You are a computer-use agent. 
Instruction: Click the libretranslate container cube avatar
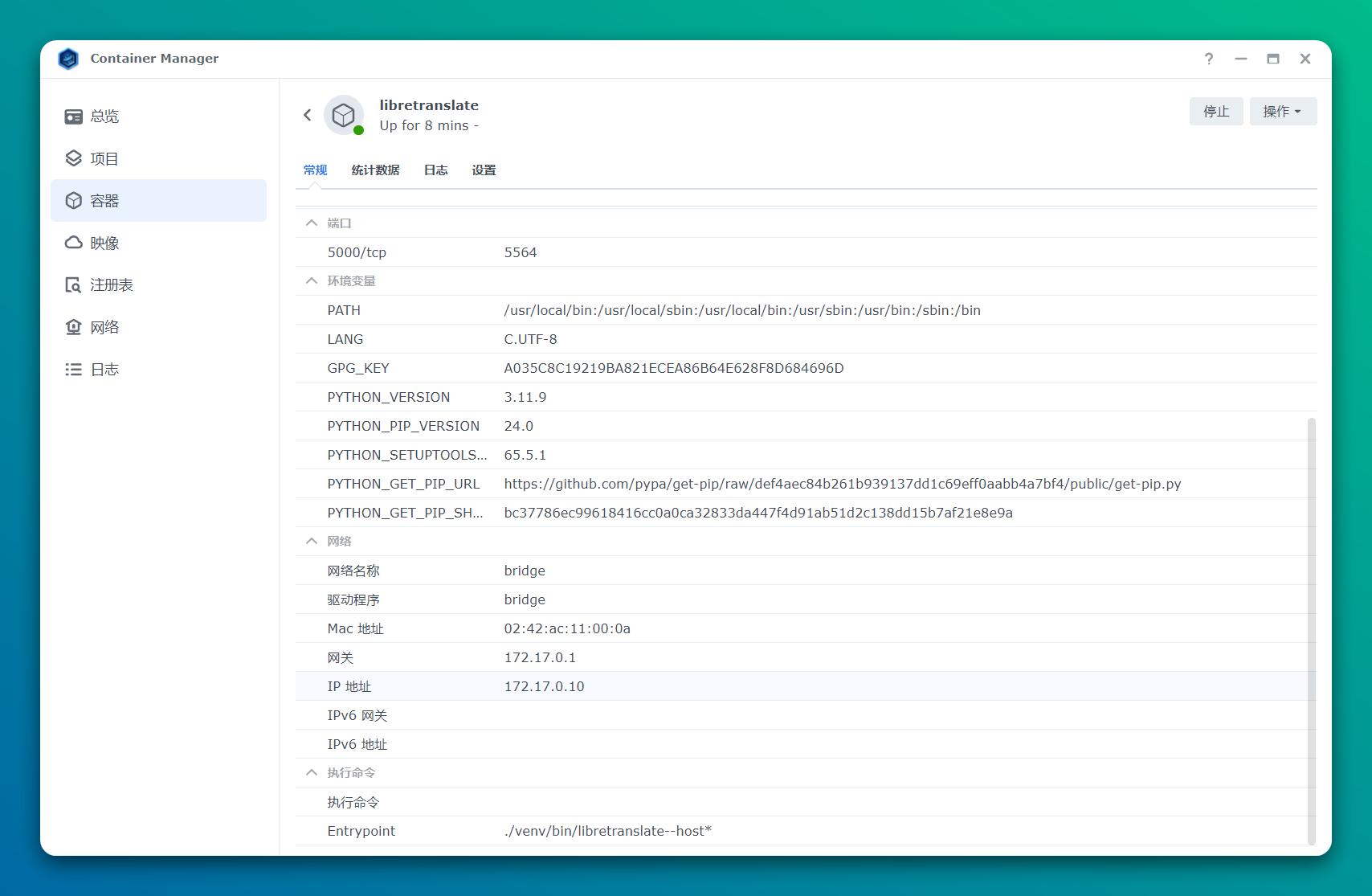(344, 115)
